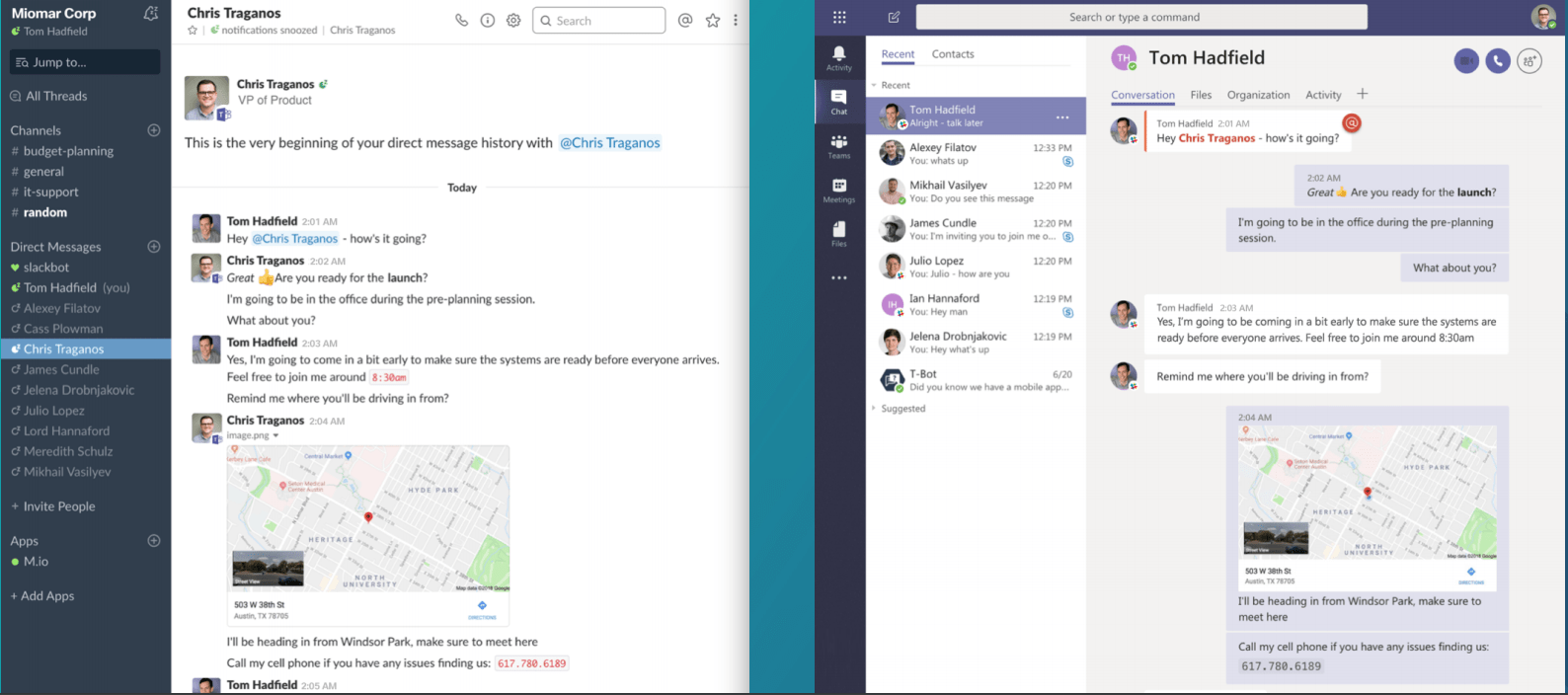Viewport: 1568px width, 695px height.
Task: Open Activity in Teams left rail
Action: [x=839, y=58]
